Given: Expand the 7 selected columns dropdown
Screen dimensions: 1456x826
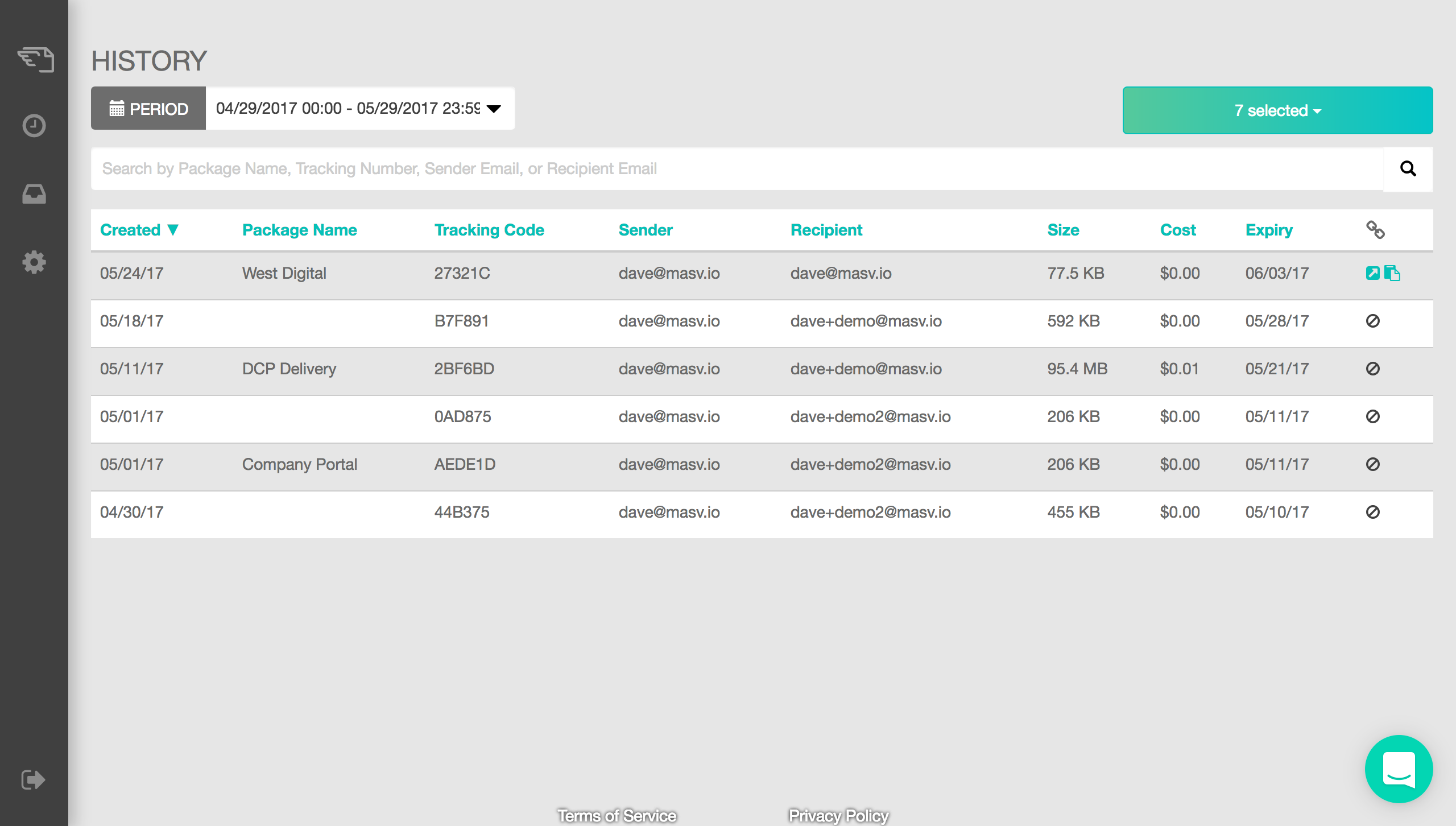Looking at the screenshot, I should [x=1277, y=110].
